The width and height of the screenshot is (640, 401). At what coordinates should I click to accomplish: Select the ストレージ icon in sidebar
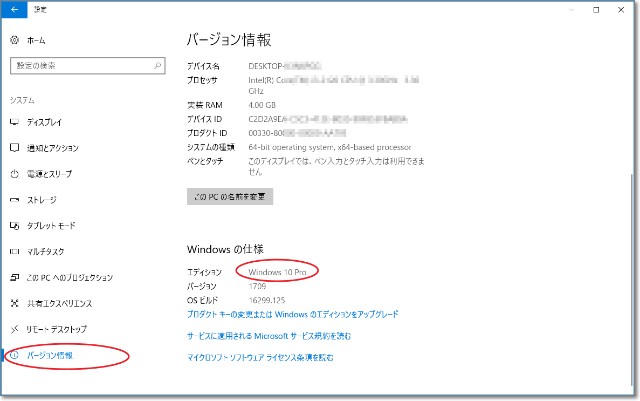pyautogui.click(x=14, y=200)
